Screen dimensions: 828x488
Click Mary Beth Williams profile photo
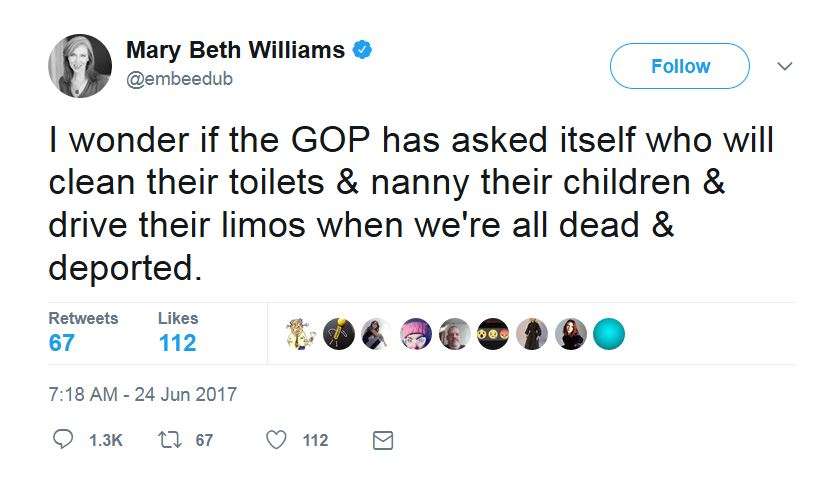tap(80, 66)
